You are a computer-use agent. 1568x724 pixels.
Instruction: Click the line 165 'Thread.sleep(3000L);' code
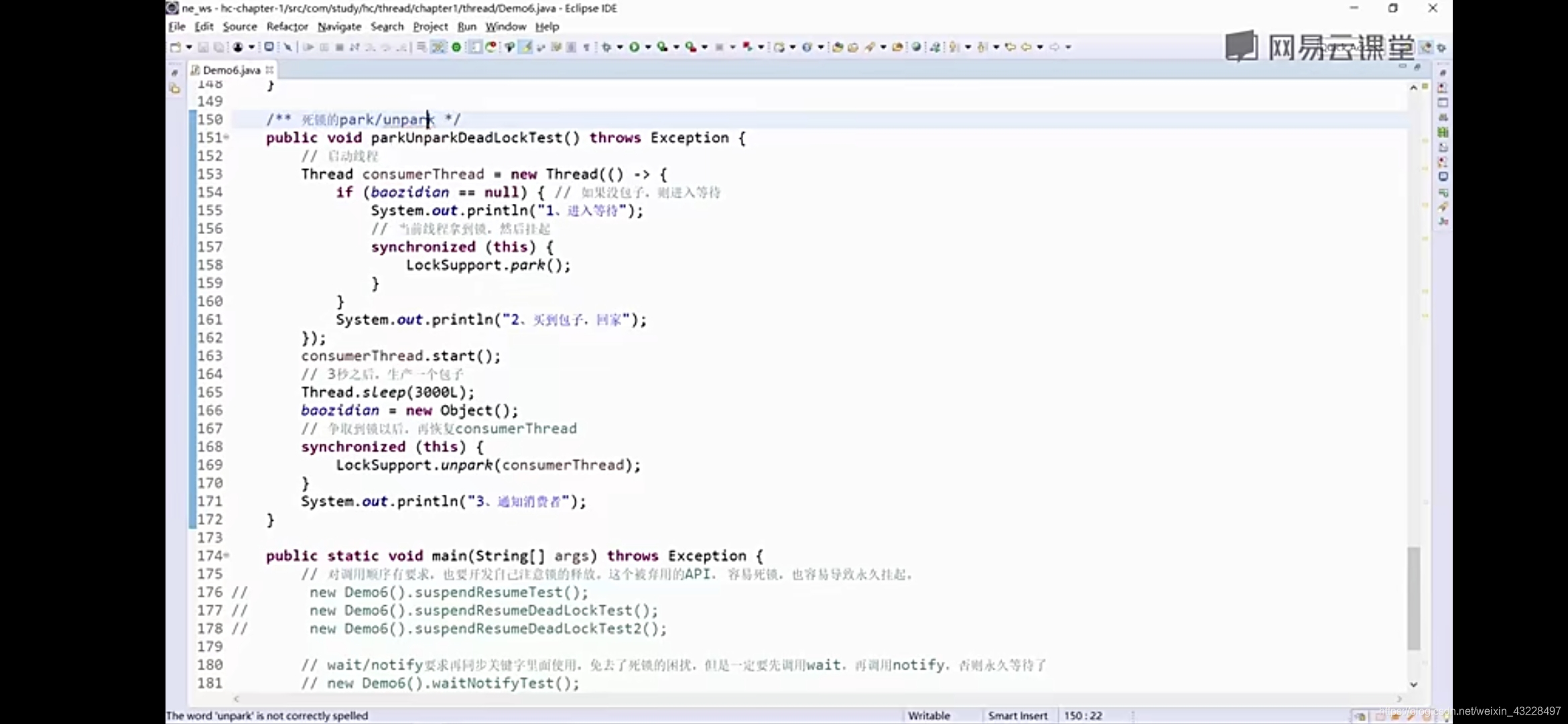[x=387, y=392]
